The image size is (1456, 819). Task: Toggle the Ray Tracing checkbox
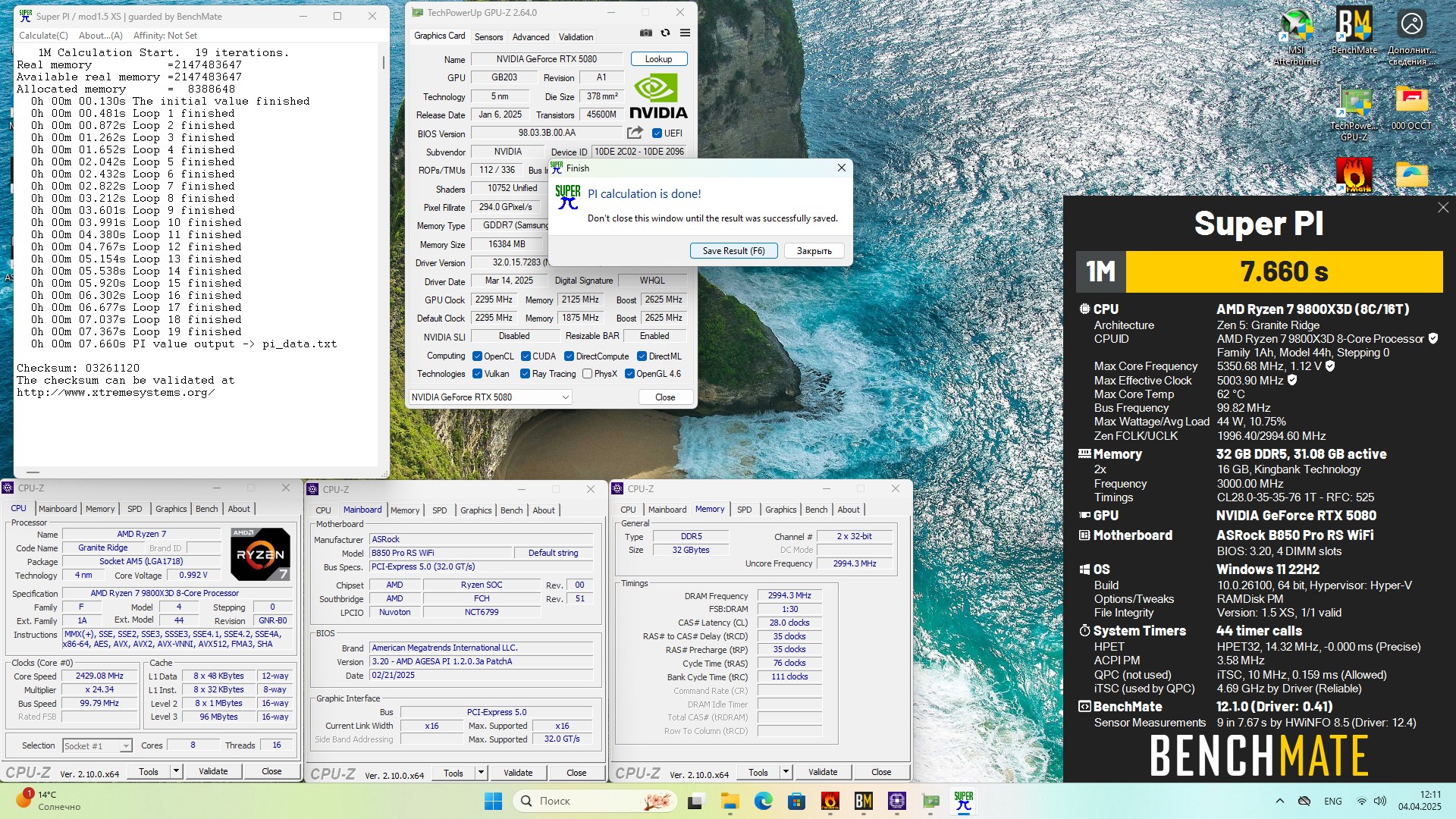coord(525,374)
